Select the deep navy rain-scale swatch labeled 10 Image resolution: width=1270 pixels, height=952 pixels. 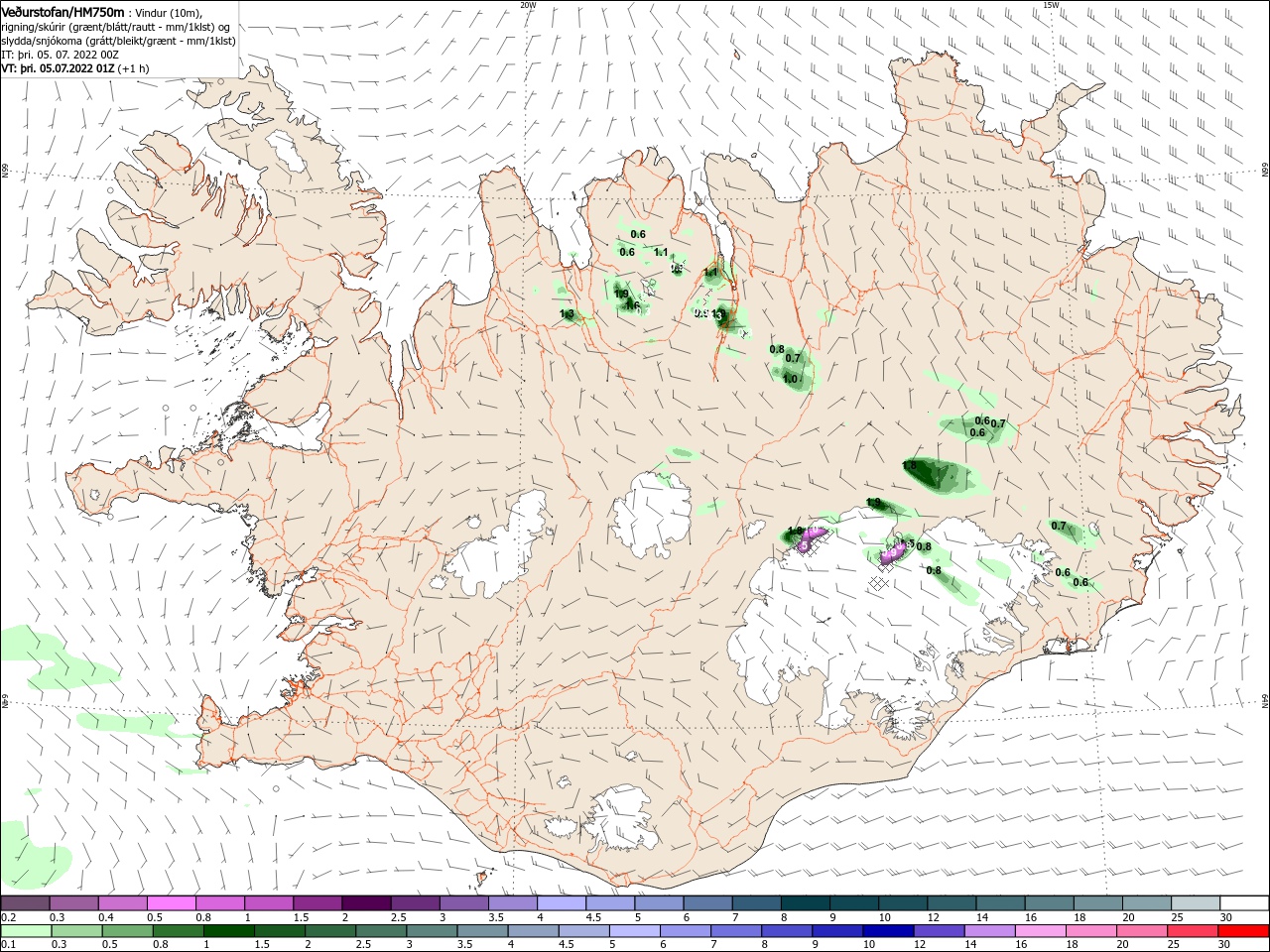pos(888,931)
